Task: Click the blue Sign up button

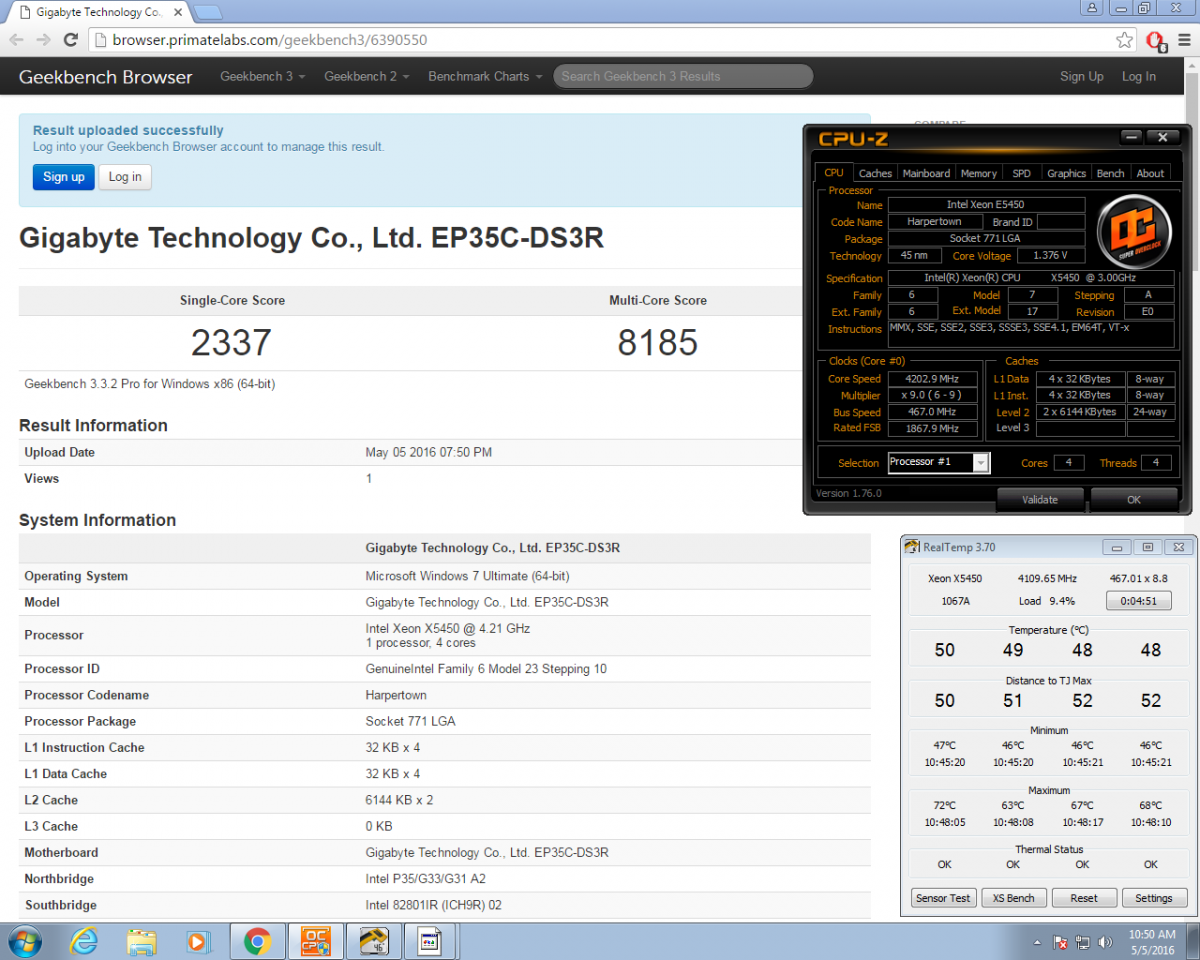Action: [x=64, y=177]
